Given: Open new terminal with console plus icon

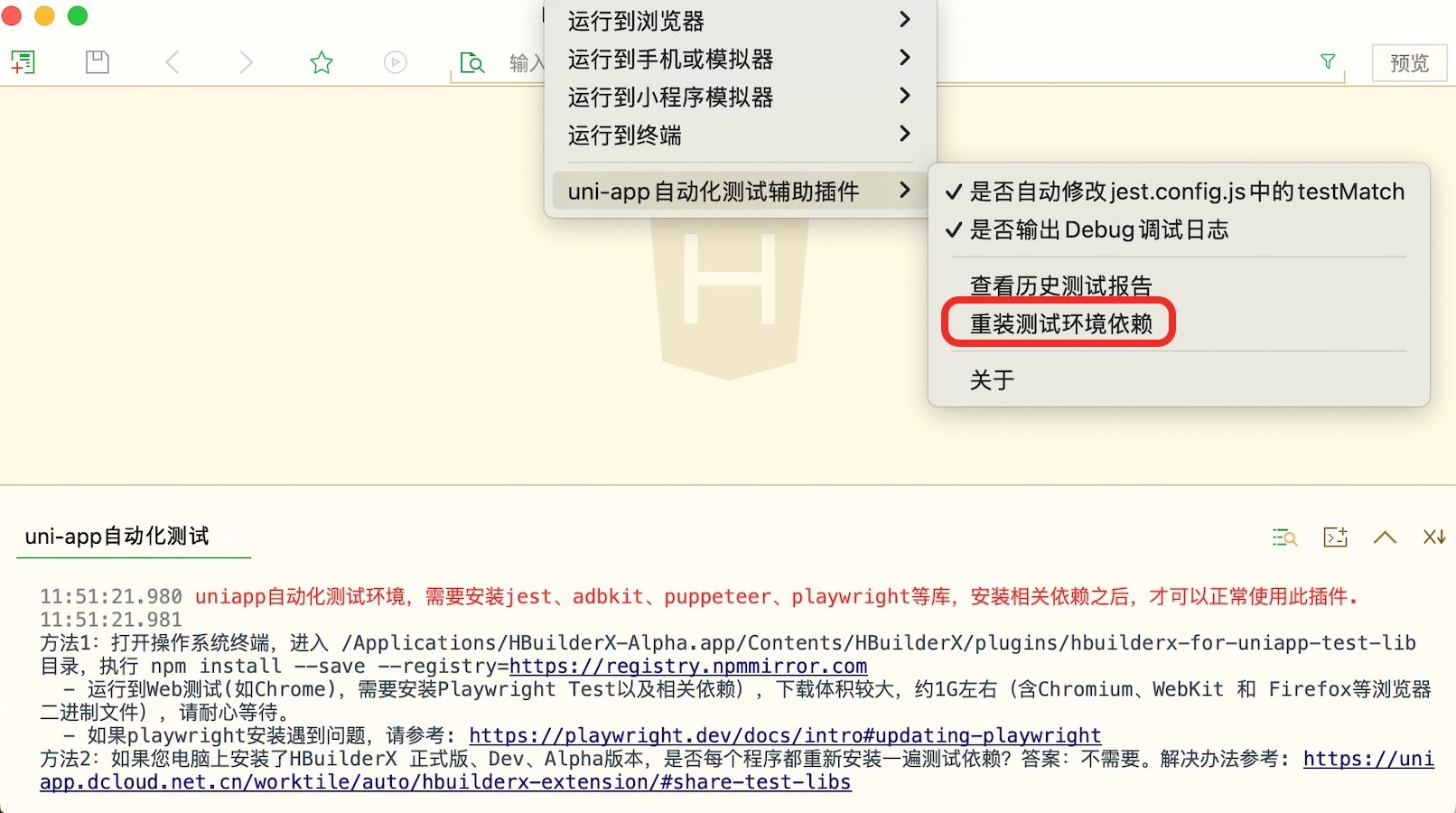Looking at the screenshot, I should point(1335,537).
